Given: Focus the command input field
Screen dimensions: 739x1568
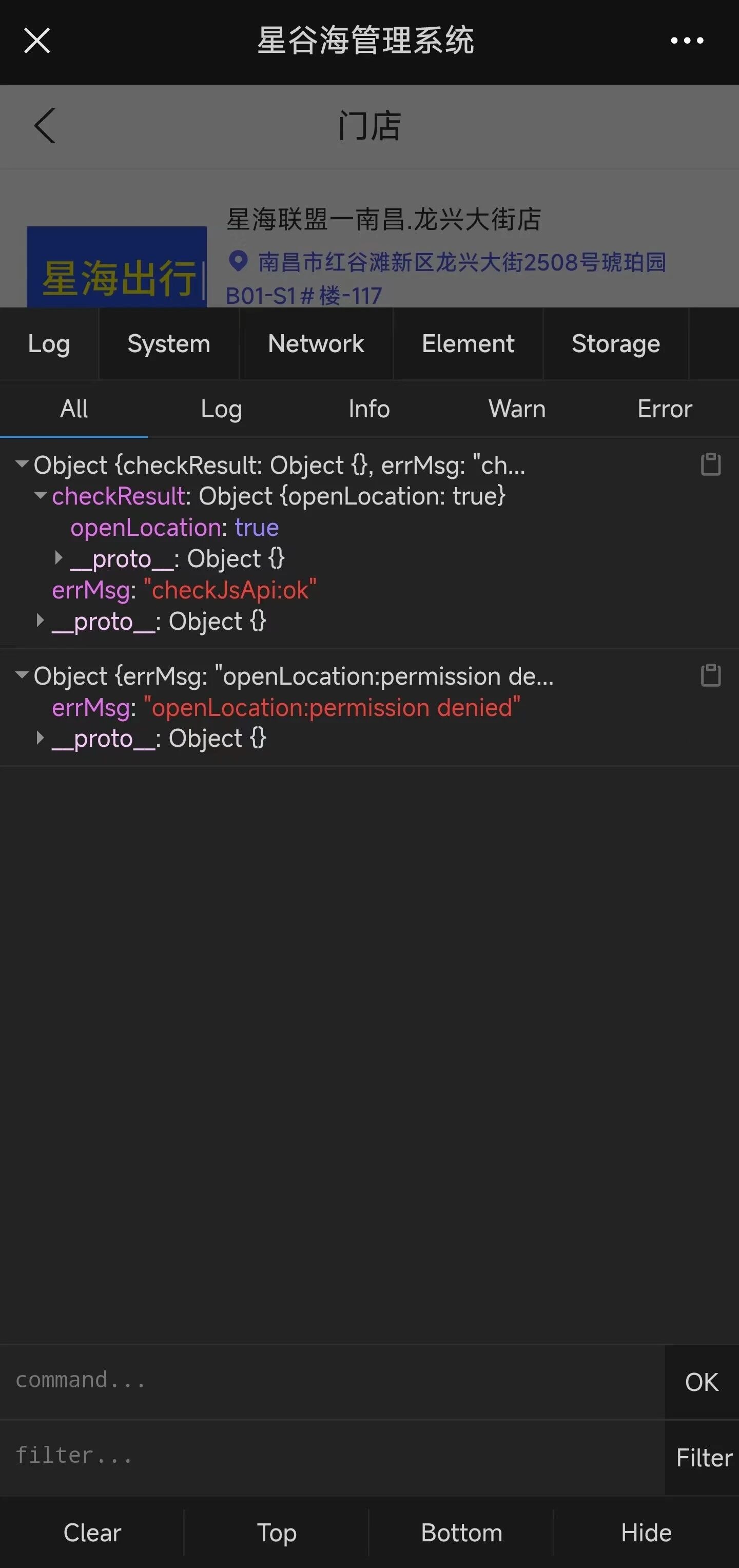Looking at the screenshot, I should tap(333, 1381).
